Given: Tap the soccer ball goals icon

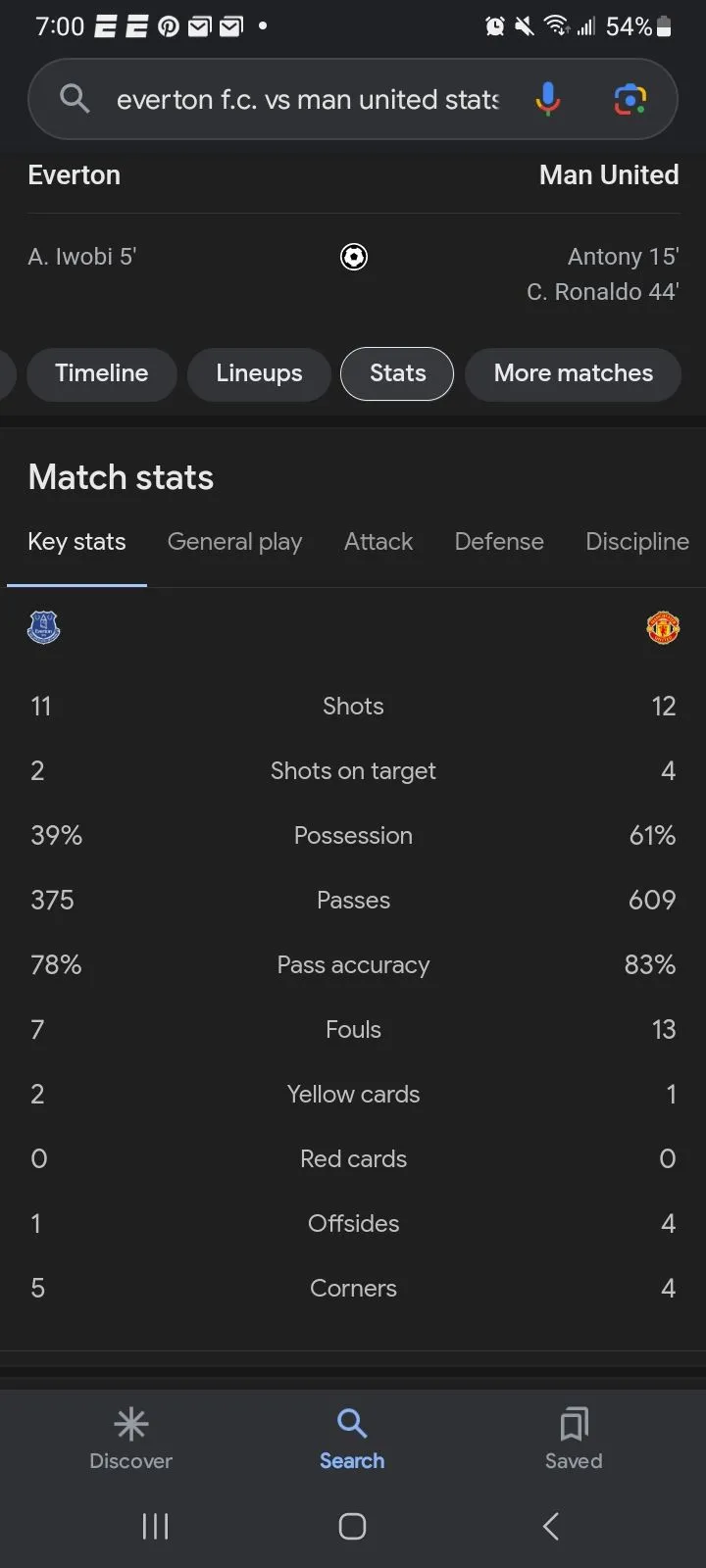Looking at the screenshot, I should pyautogui.click(x=353, y=257).
